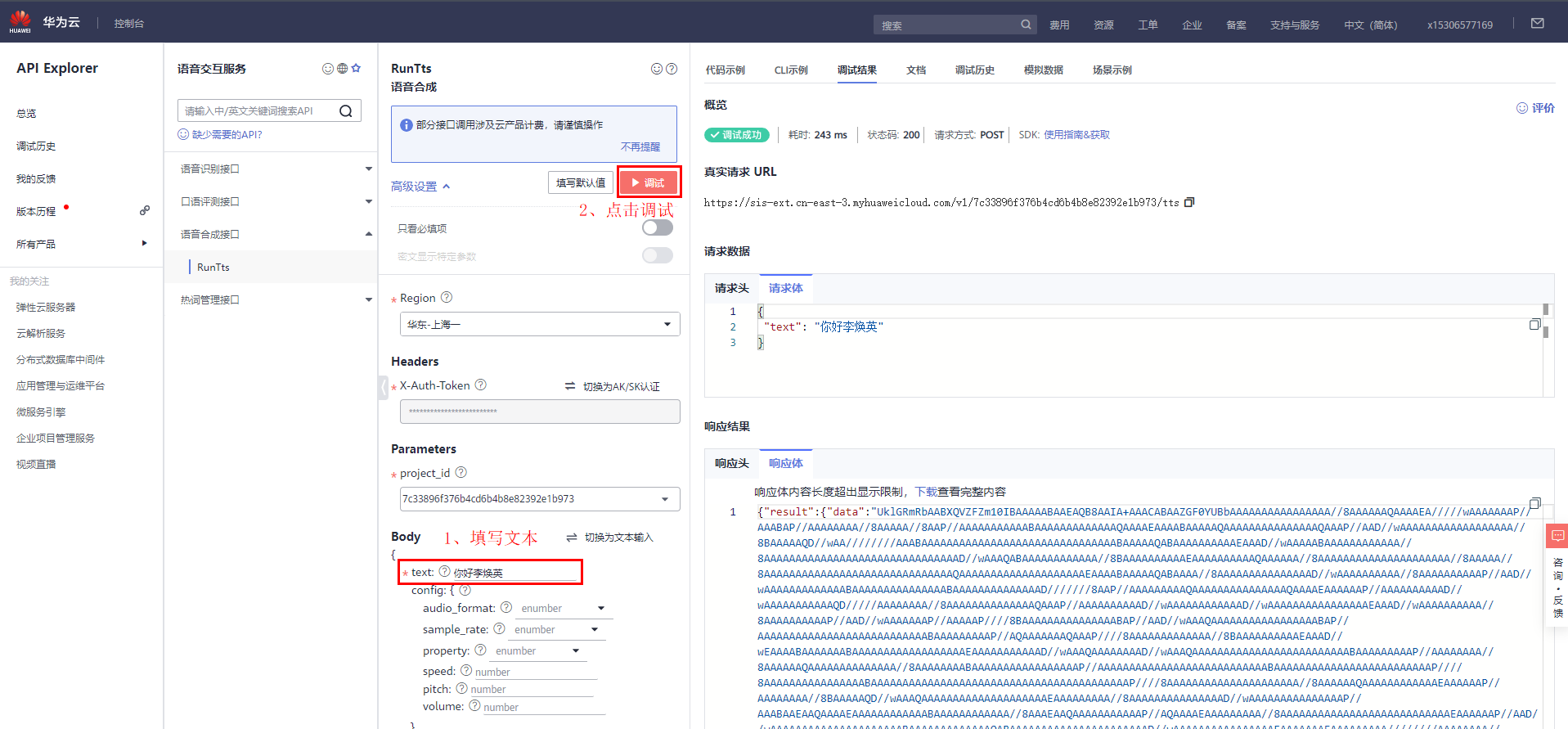The image size is (1568, 729).
Task: Open Region dropdown 华东-上海一
Action: tap(540, 324)
